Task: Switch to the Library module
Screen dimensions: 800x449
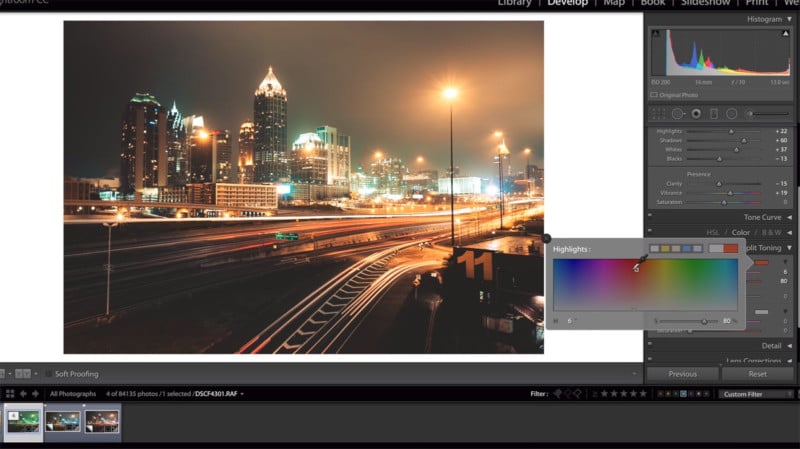Action: (x=514, y=3)
